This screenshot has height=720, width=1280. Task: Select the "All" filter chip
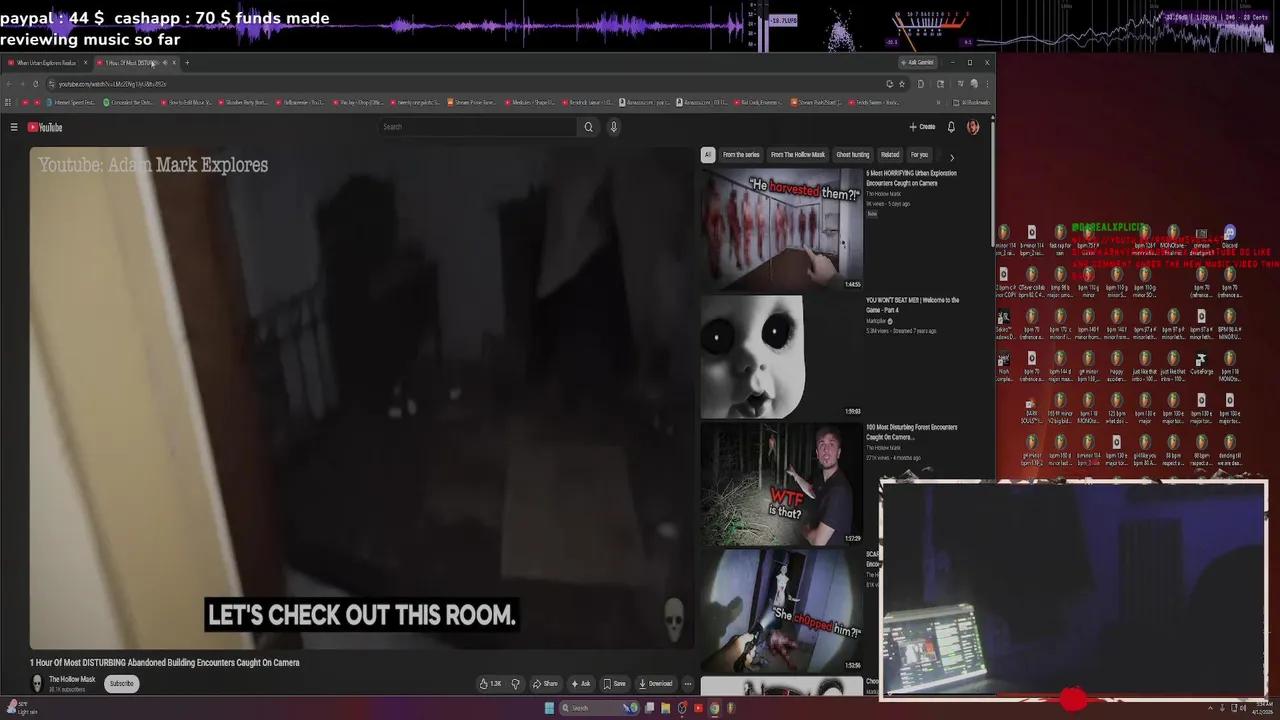[x=707, y=155]
